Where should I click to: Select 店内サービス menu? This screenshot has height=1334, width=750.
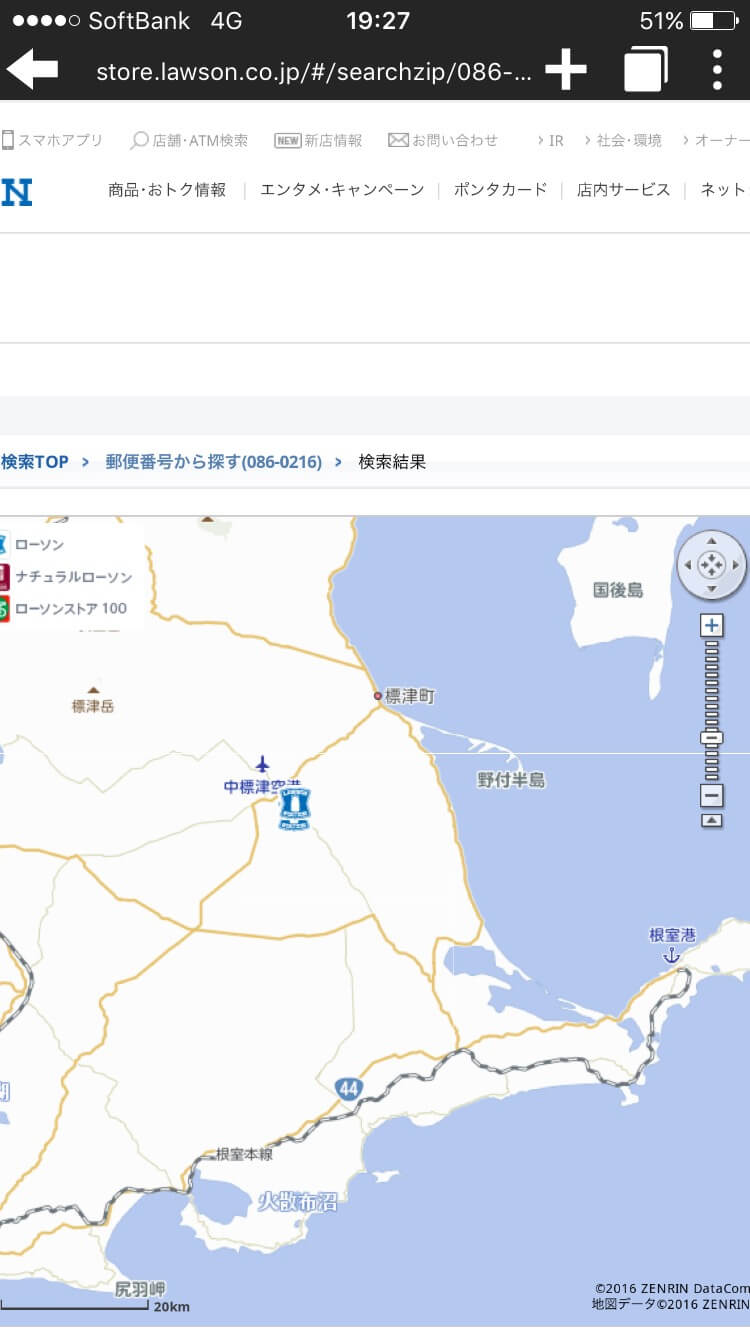(x=623, y=189)
